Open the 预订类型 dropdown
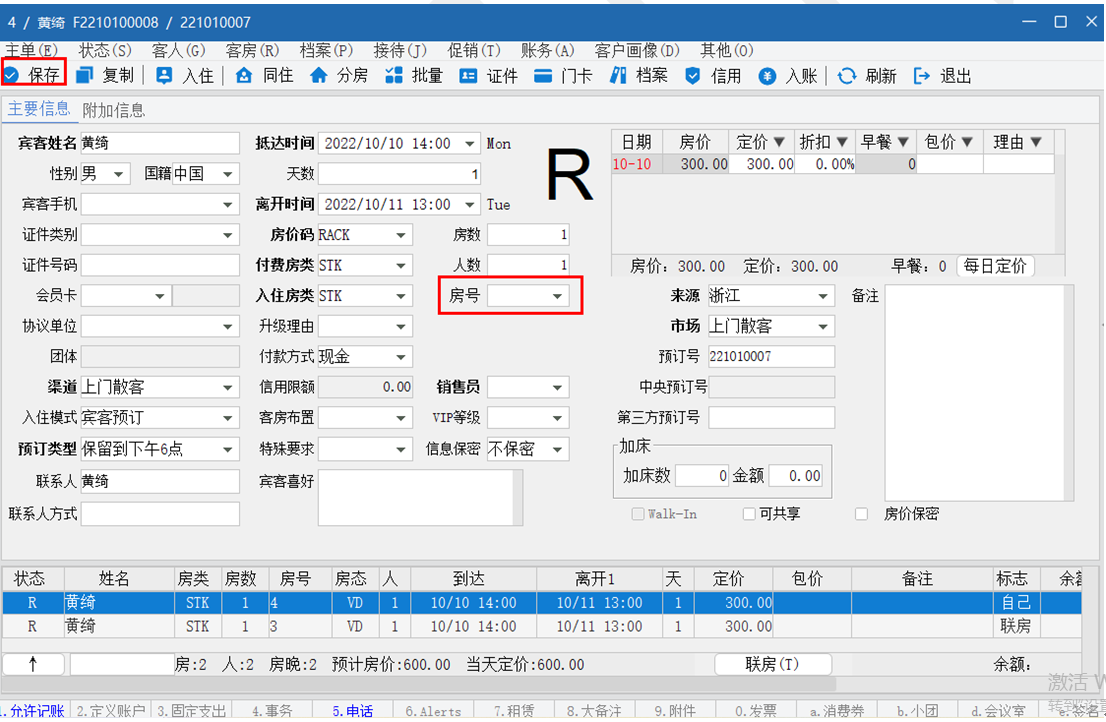 click(x=228, y=449)
